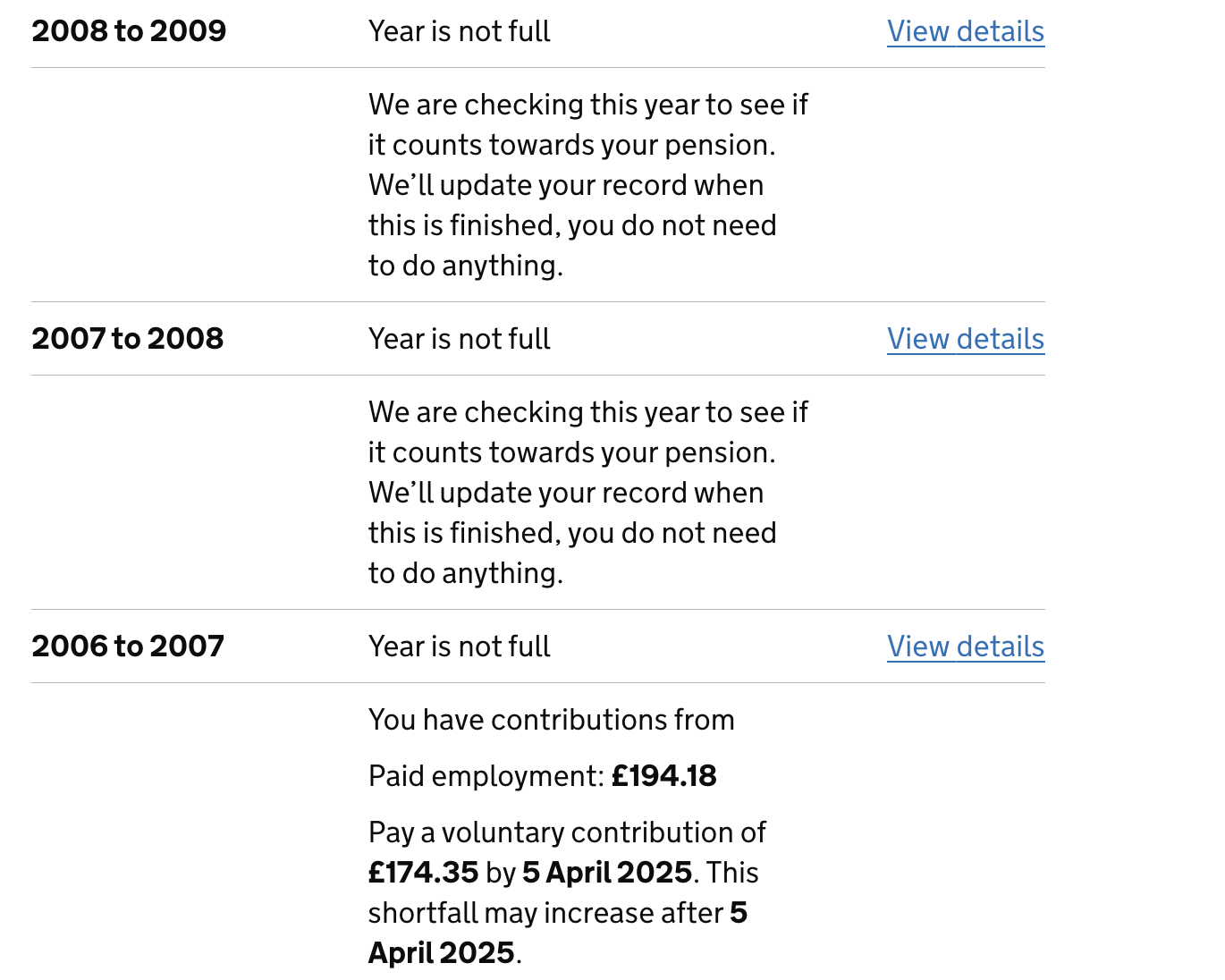Open View details for 2006 to 2007
This screenshot has height=980, width=1225.
[x=966, y=646]
